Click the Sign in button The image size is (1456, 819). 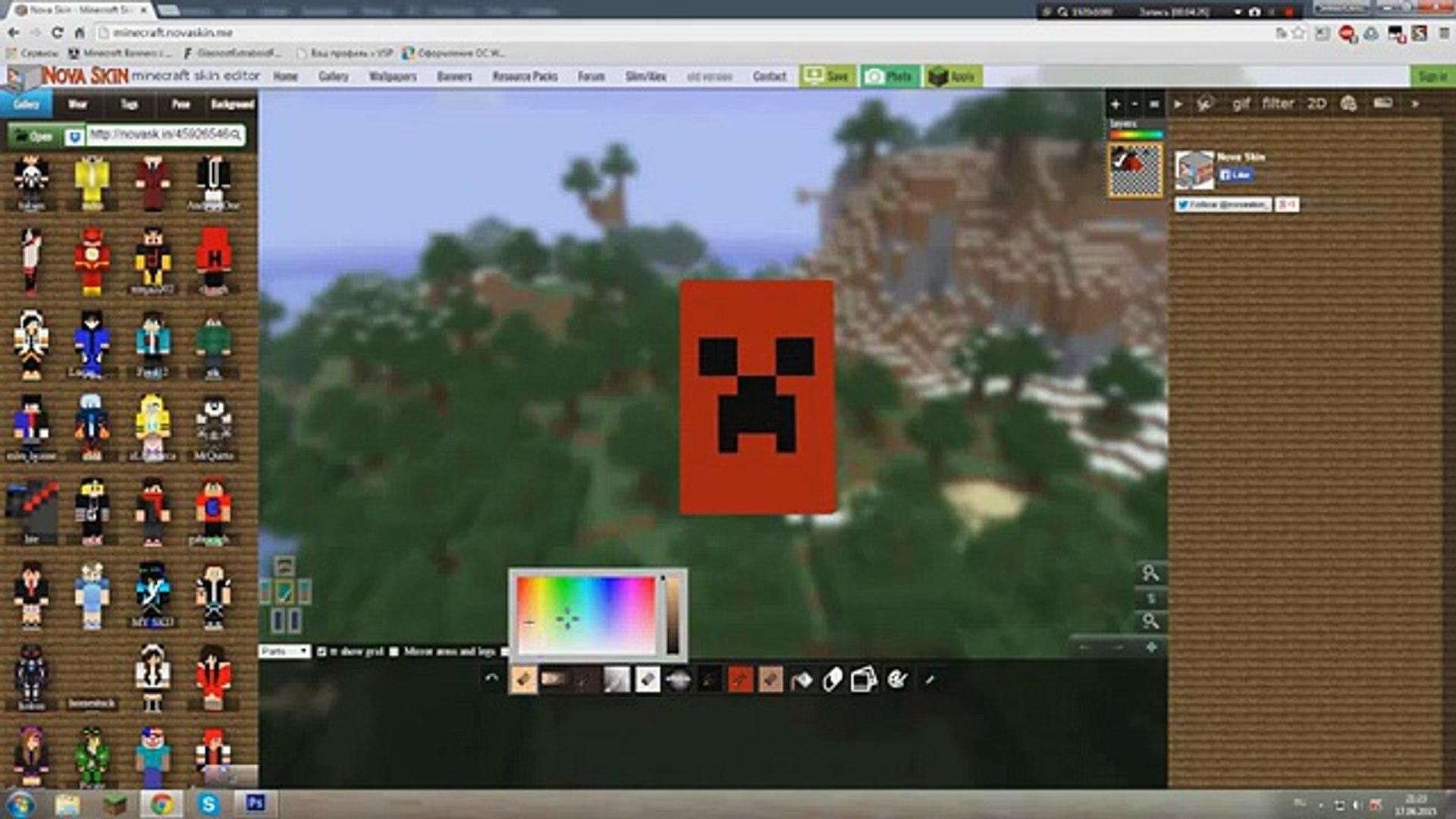click(x=1432, y=76)
